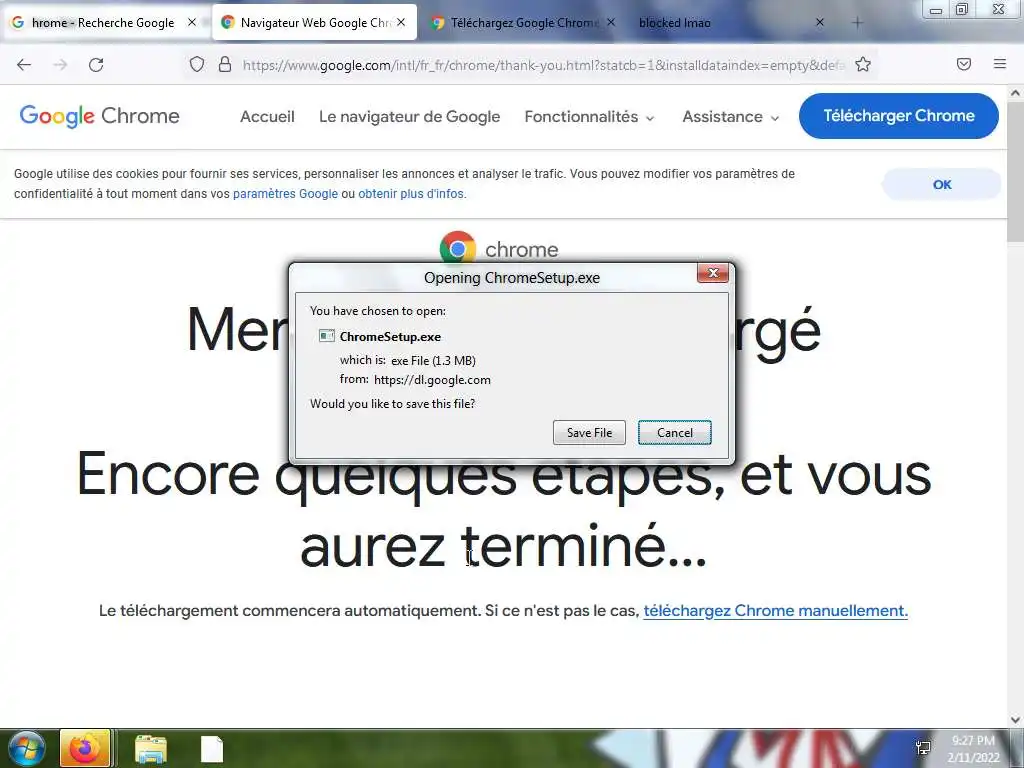Click the padlock site security icon
The width and height of the screenshot is (1024, 768).
[x=225, y=64]
